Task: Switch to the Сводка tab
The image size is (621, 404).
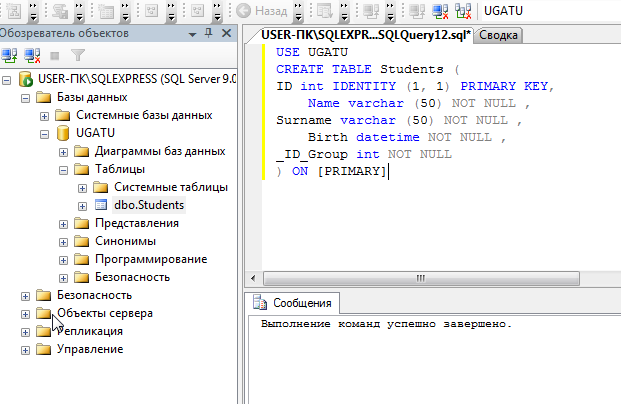Action: tap(498, 35)
